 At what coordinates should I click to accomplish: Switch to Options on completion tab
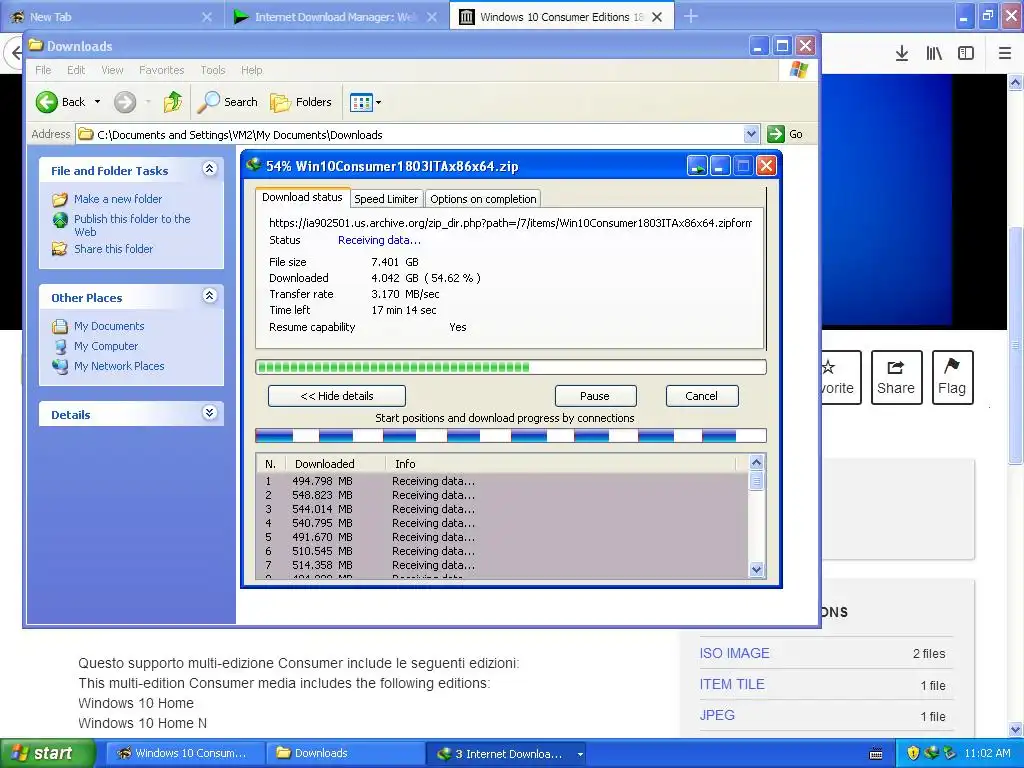point(483,199)
